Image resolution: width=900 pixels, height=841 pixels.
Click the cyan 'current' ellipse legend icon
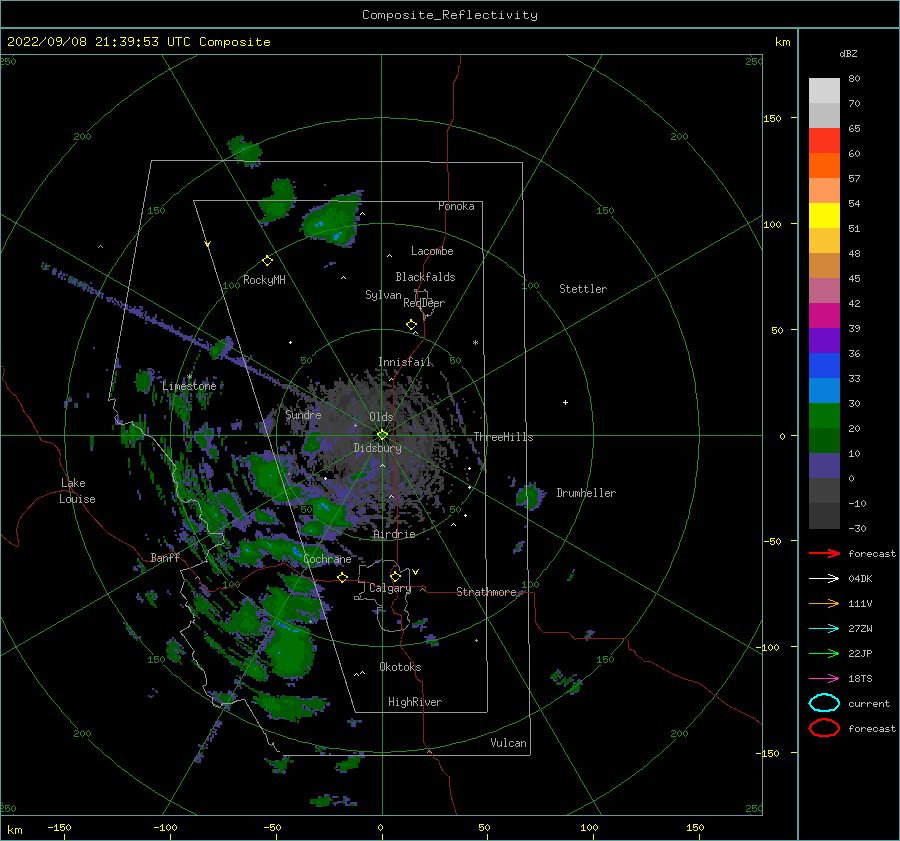pyautogui.click(x=824, y=703)
